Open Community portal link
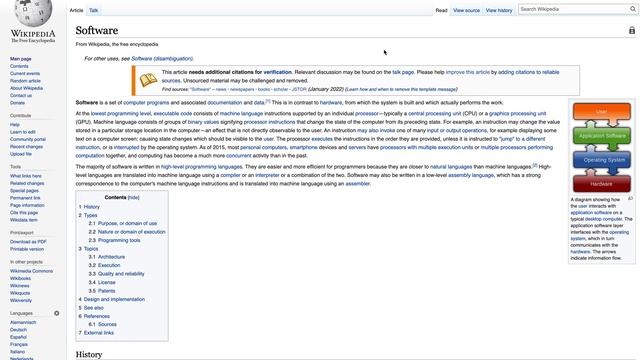 coord(28,139)
